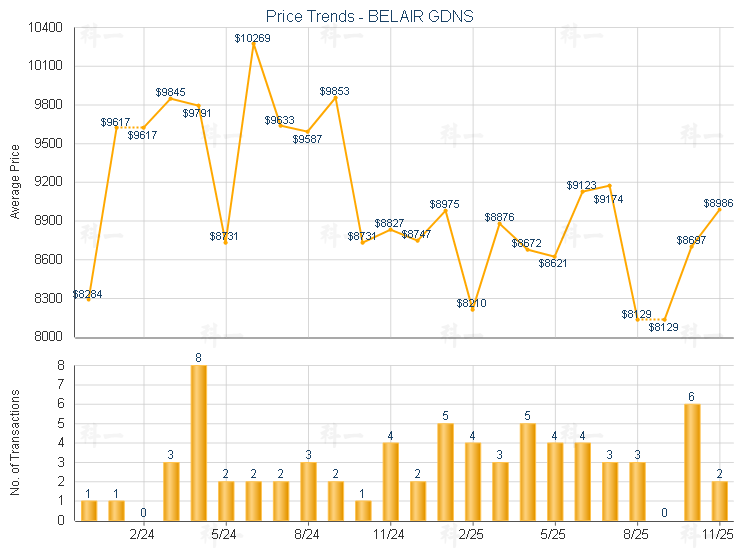Click the $8975 data point
This screenshot has width=740, height=550.
445,210
